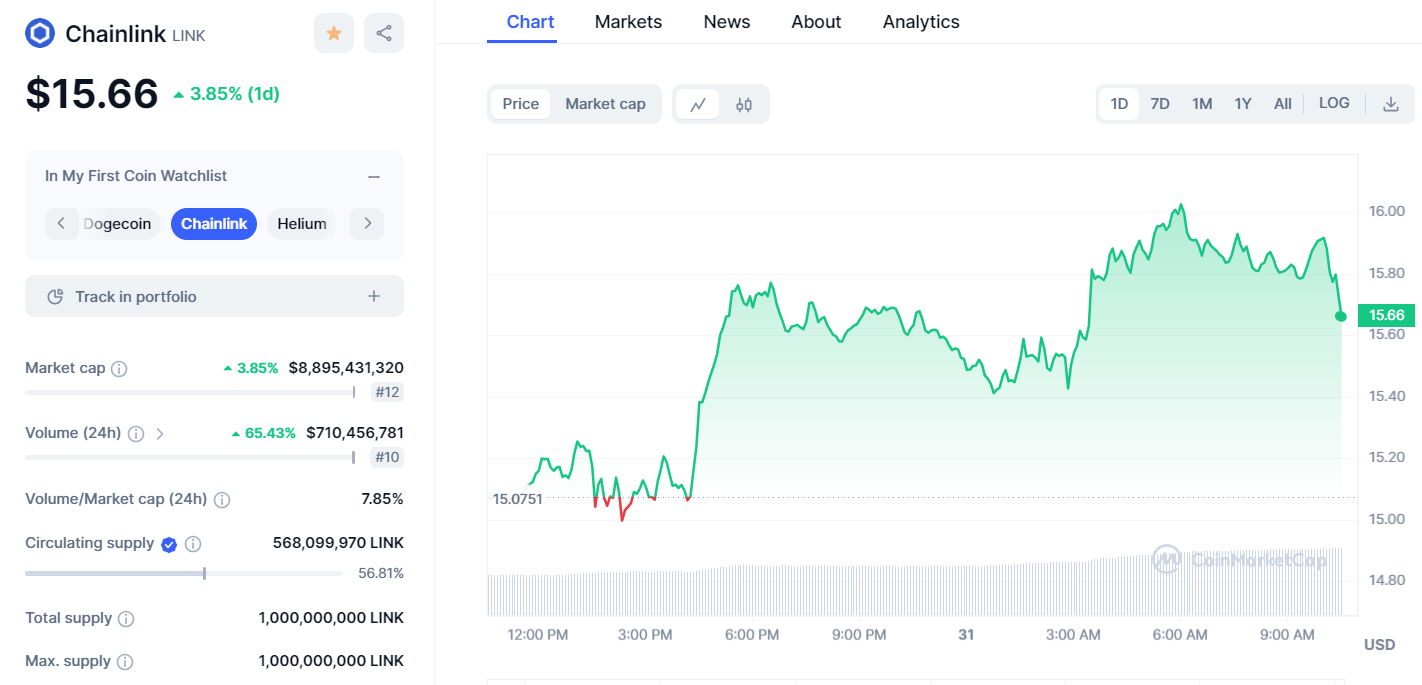The width and height of the screenshot is (1422, 685).
Task: Click the #12 market cap rank badge
Action: pos(387,392)
